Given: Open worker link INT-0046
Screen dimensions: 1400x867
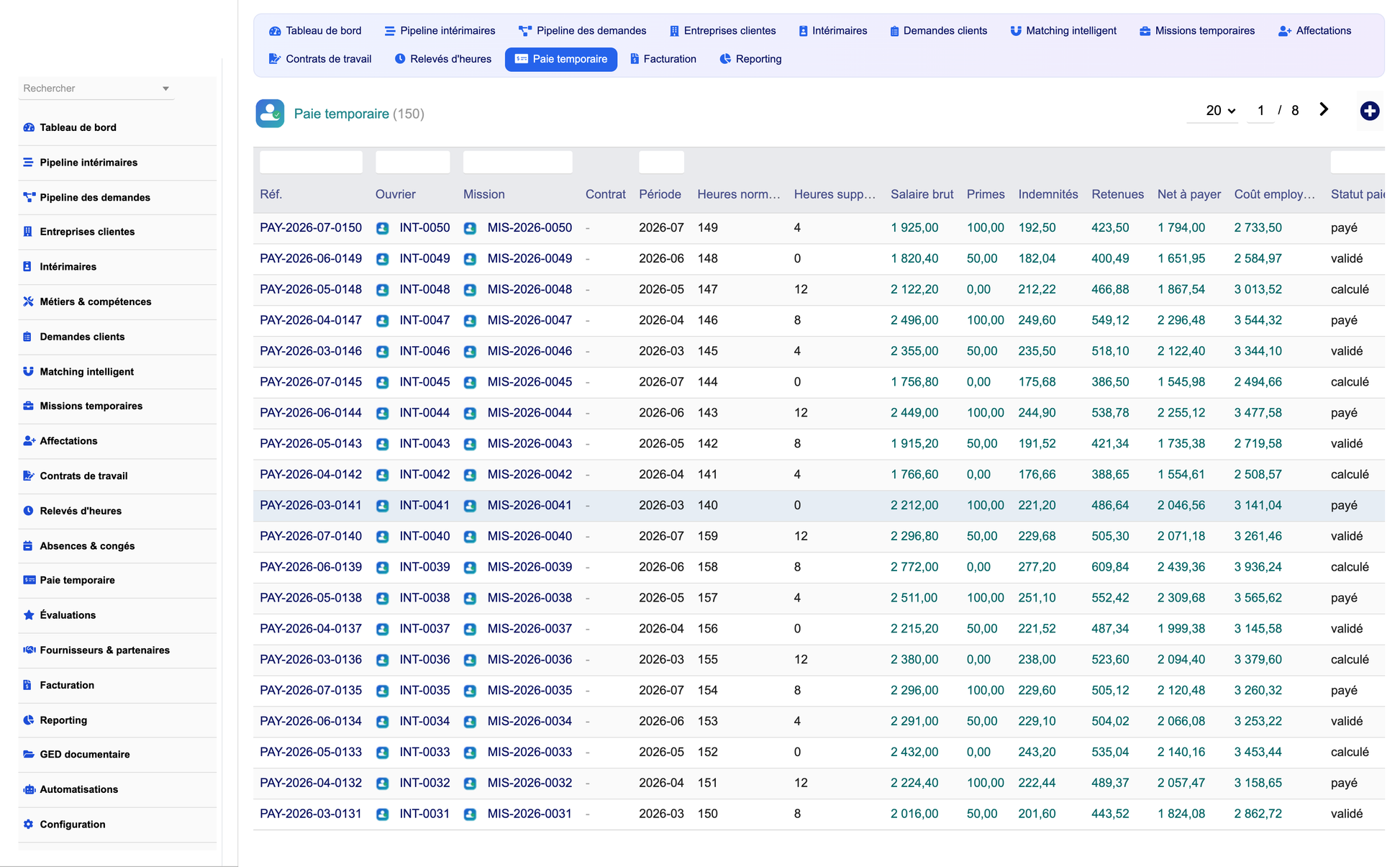Looking at the screenshot, I should tap(424, 351).
